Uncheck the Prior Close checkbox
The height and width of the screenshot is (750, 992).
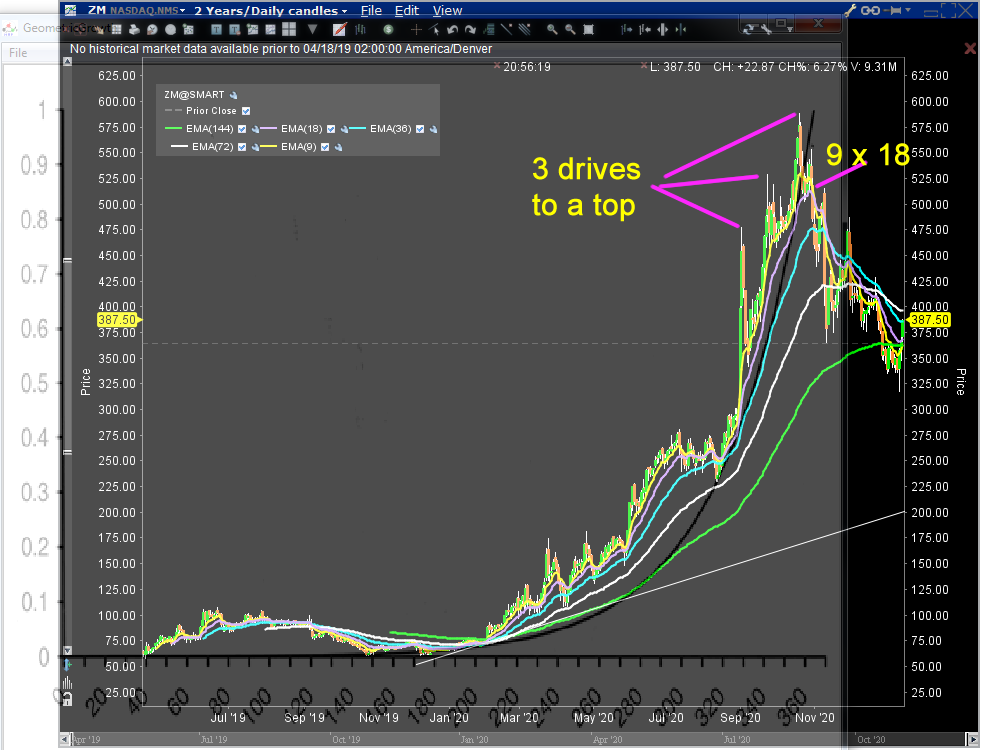point(246,111)
